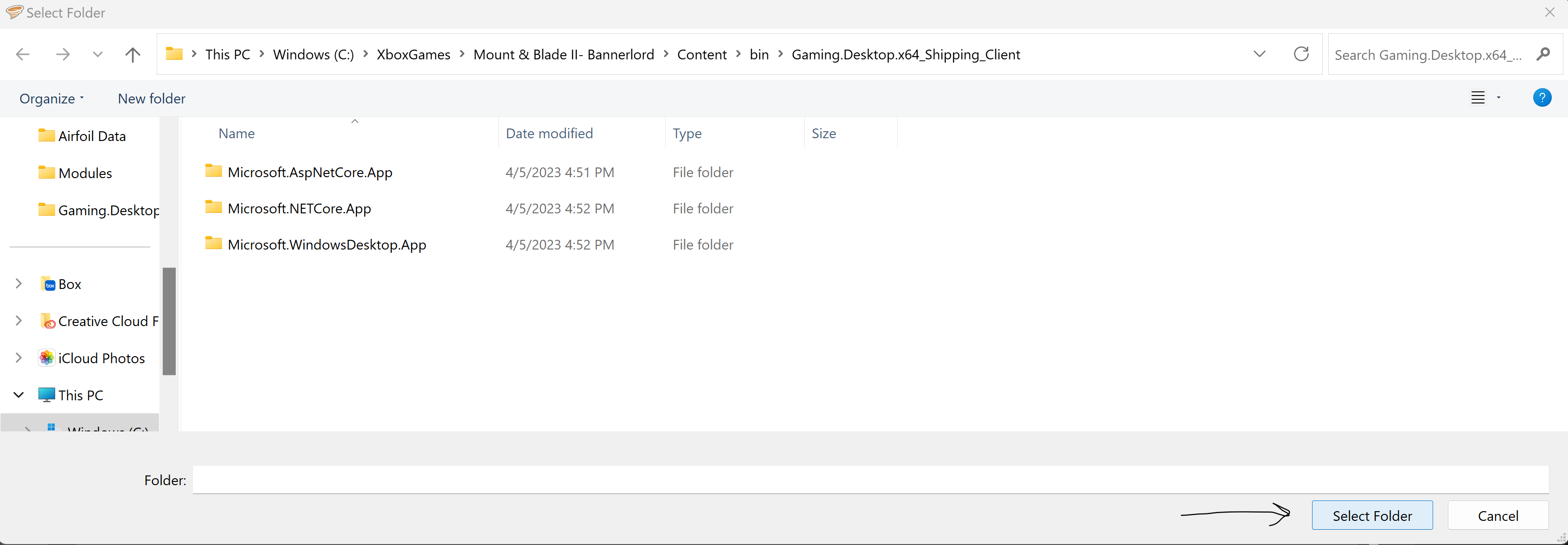Open the blue Help icon
The width and height of the screenshot is (1568, 545).
(1542, 97)
